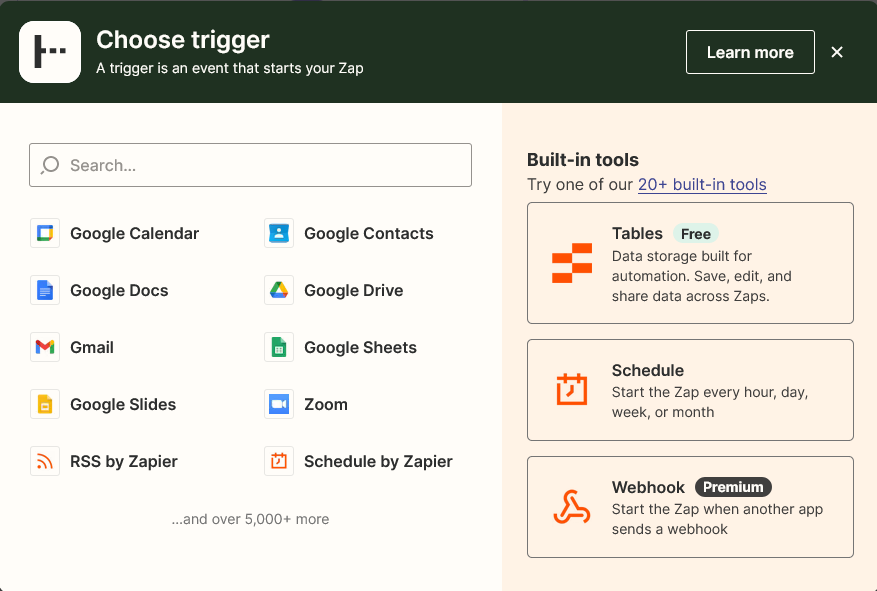Image resolution: width=877 pixels, height=591 pixels.
Task: Select Google Contacts as trigger app
Action: pos(369,233)
